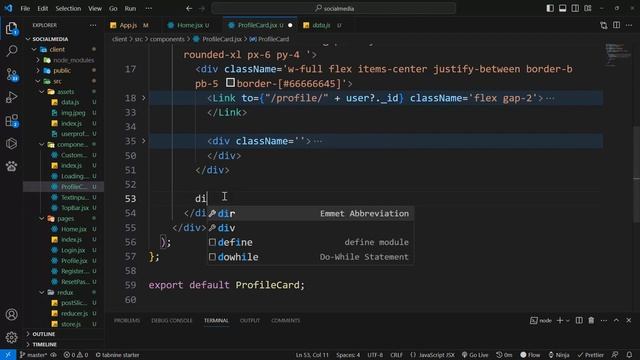
Task: Open the Run menu
Action: [x=130, y=8]
